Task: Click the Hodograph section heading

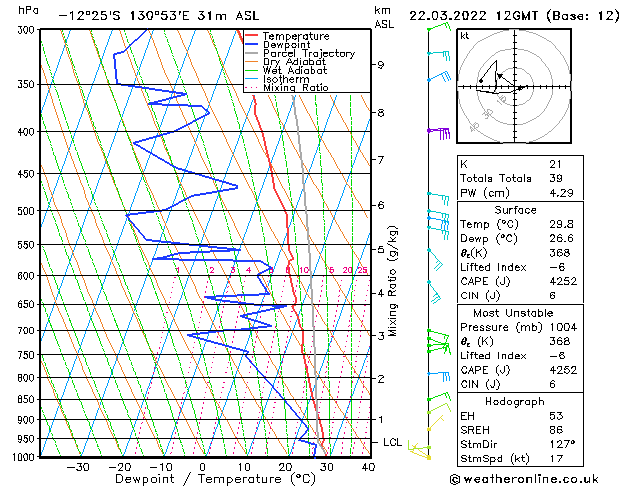Action: [x=515, y=401]
